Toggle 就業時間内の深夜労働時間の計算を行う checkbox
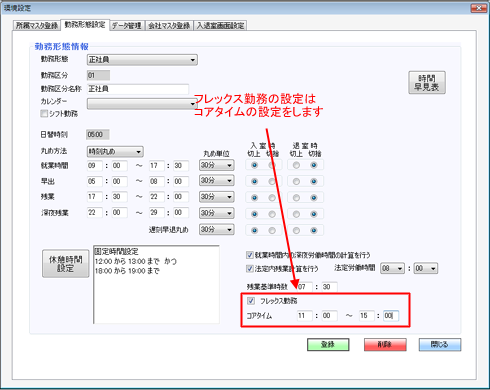This screenshot has width=490, height=390. [250, 255]
